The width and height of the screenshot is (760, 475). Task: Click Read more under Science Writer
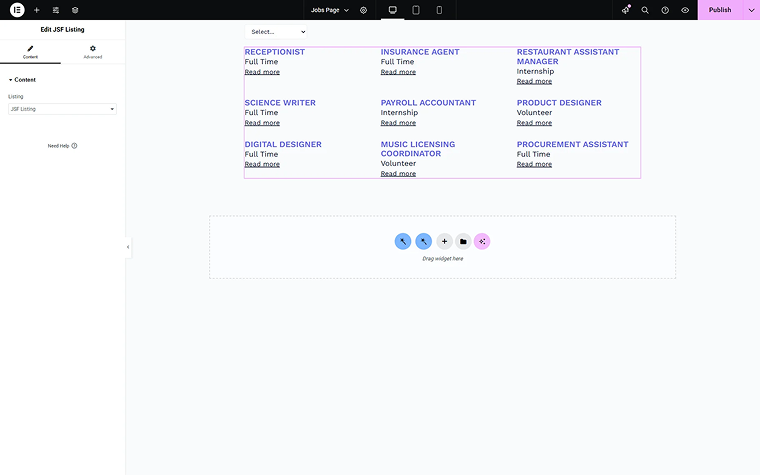point(262,123)
